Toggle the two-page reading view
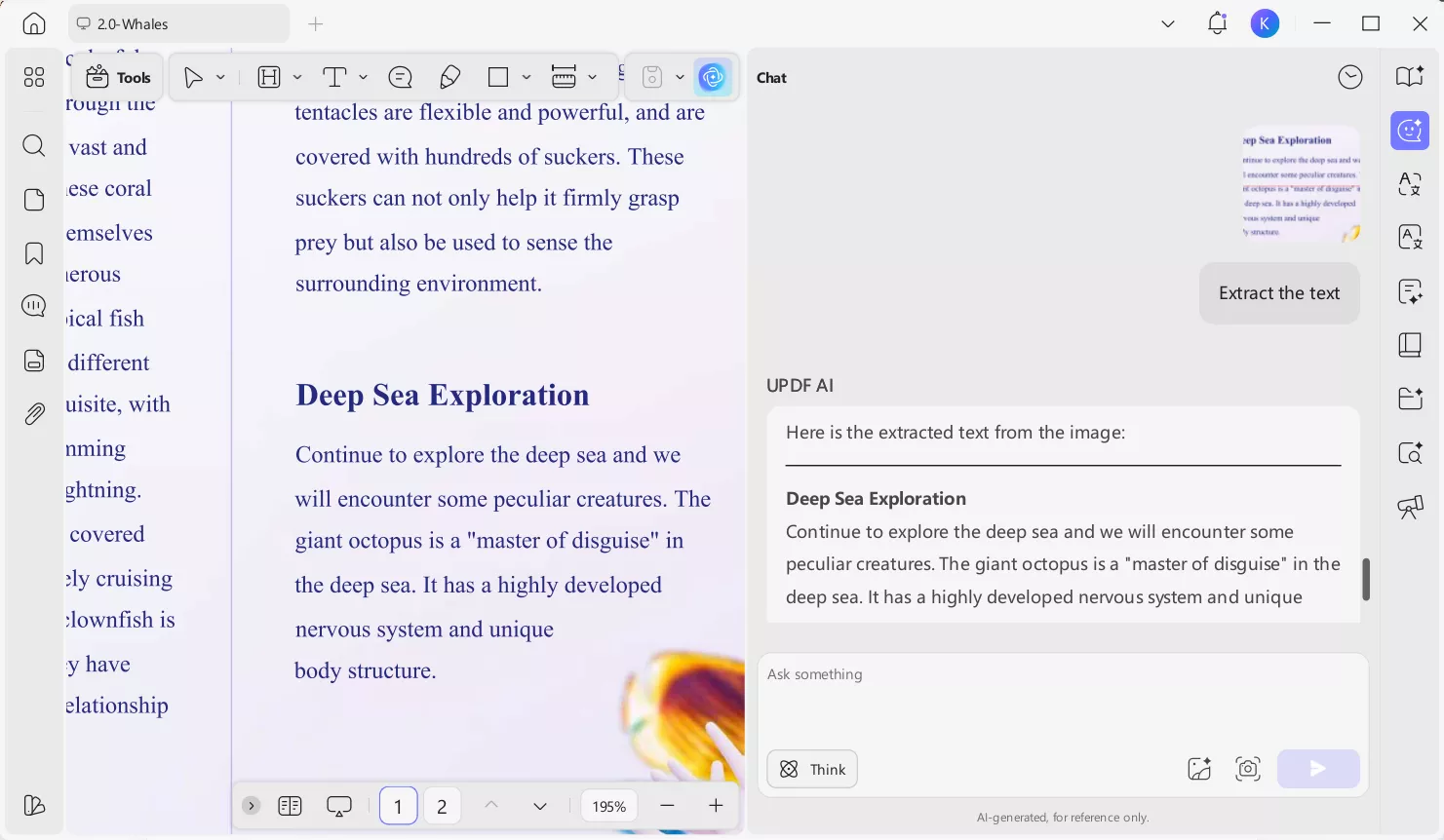This screenshot has width=1444, height=840. click(x=290, y=806)
